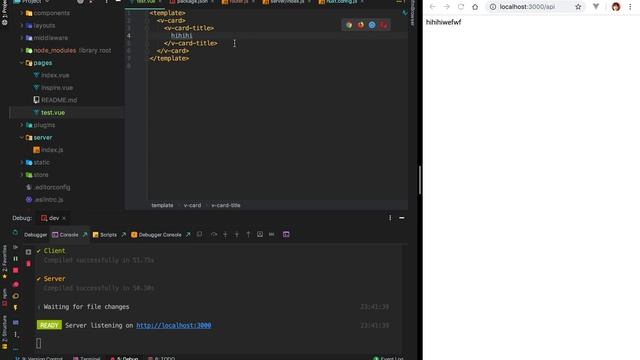Click the Rerun dev icon in the Debug toolbar
Image resolution: width=640 pixels, height=360 pixels.
[x=16, y=233]
